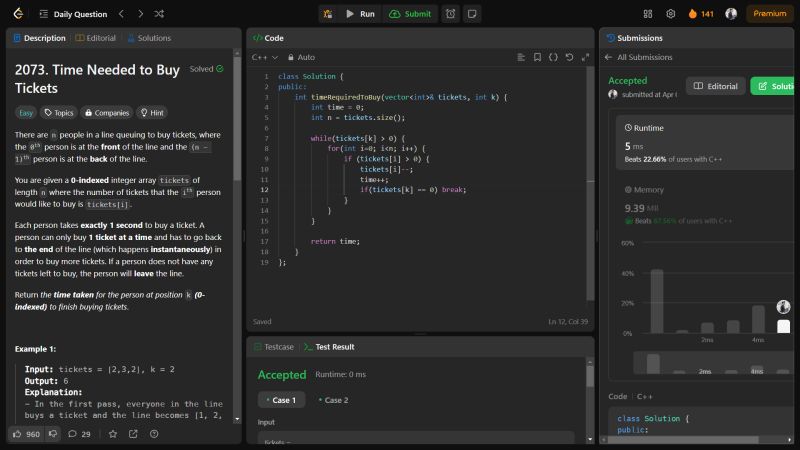Open the notes icon in top bar
Viewport: 800px width, 450px height.
point(472,14)
